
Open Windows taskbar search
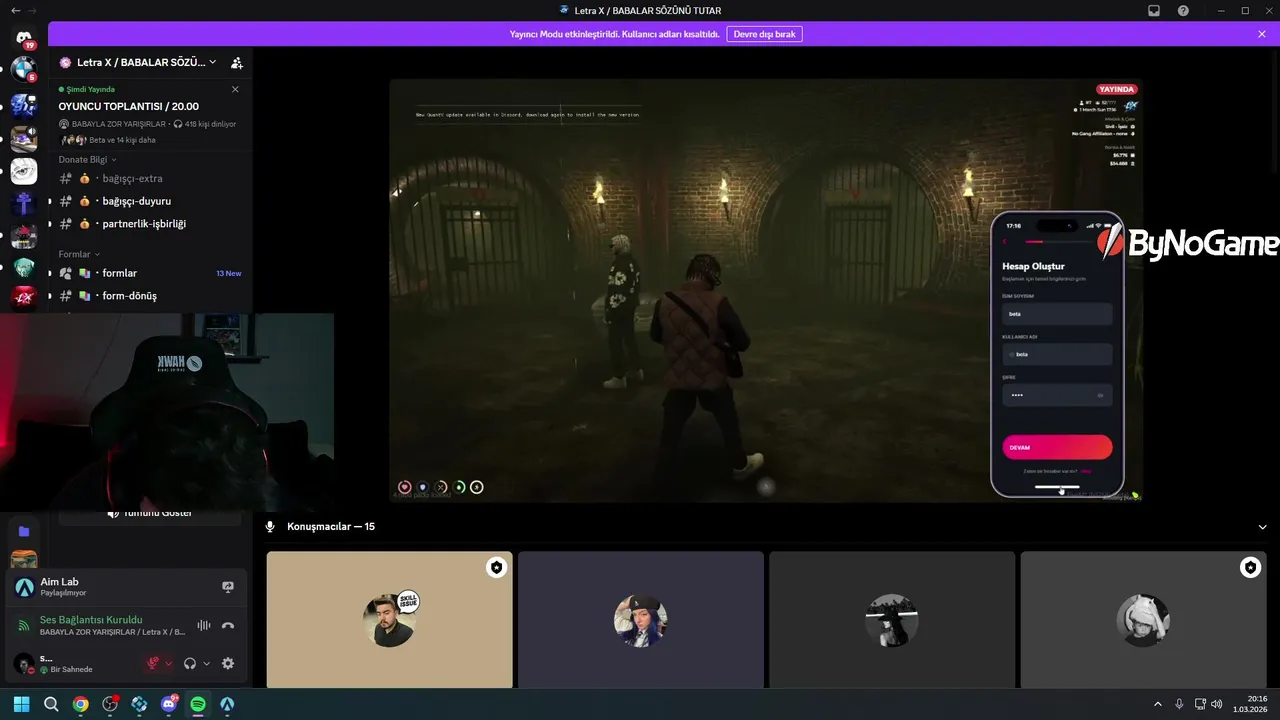pos(51,704)
